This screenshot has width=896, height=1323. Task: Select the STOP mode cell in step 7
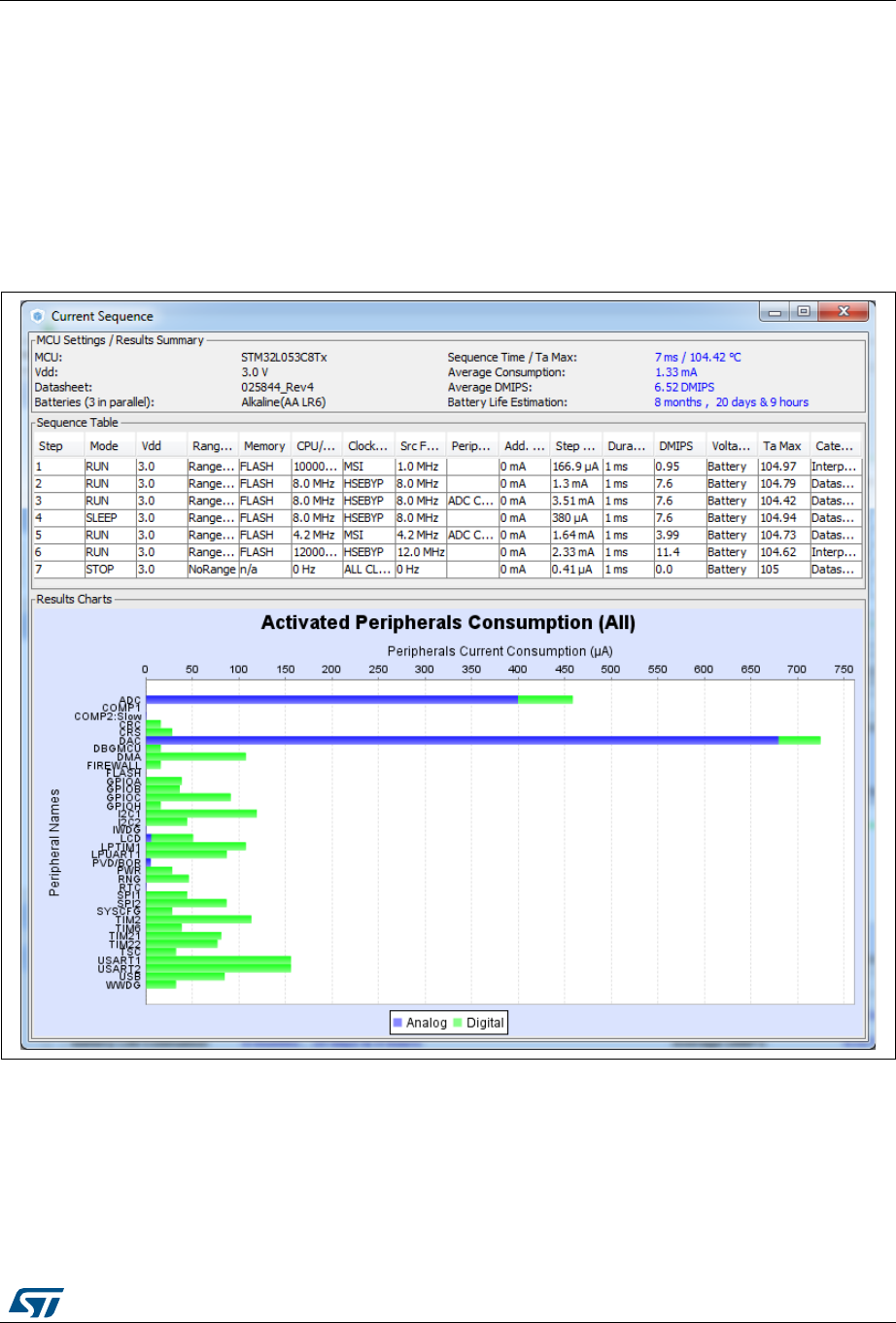click(x=109, y=570)
